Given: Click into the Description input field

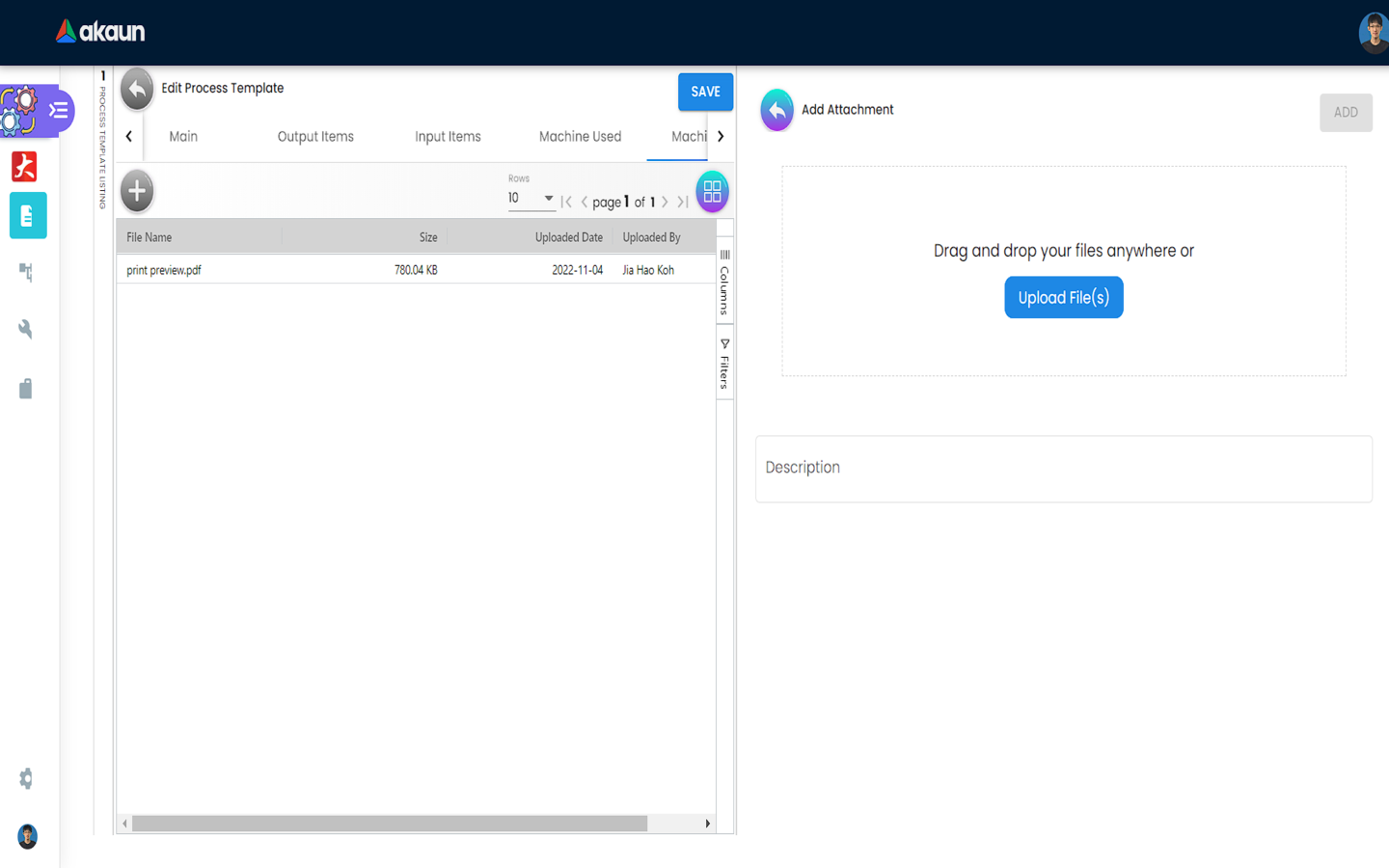Looking at the screenshot, I should point(1063,469).
